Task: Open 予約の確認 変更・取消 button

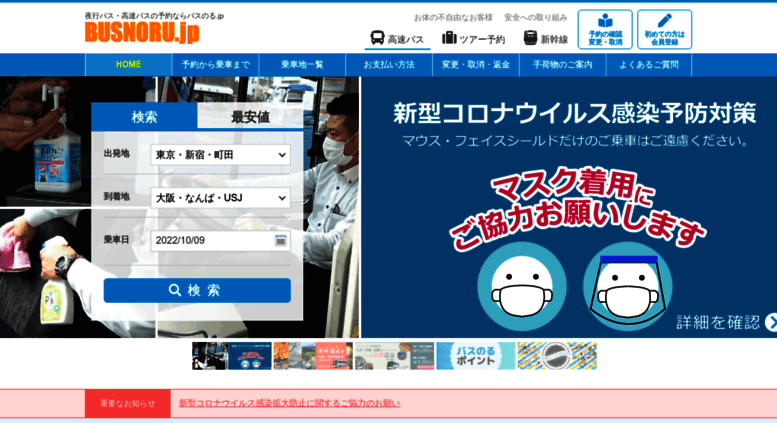Action: click(605, 29)
